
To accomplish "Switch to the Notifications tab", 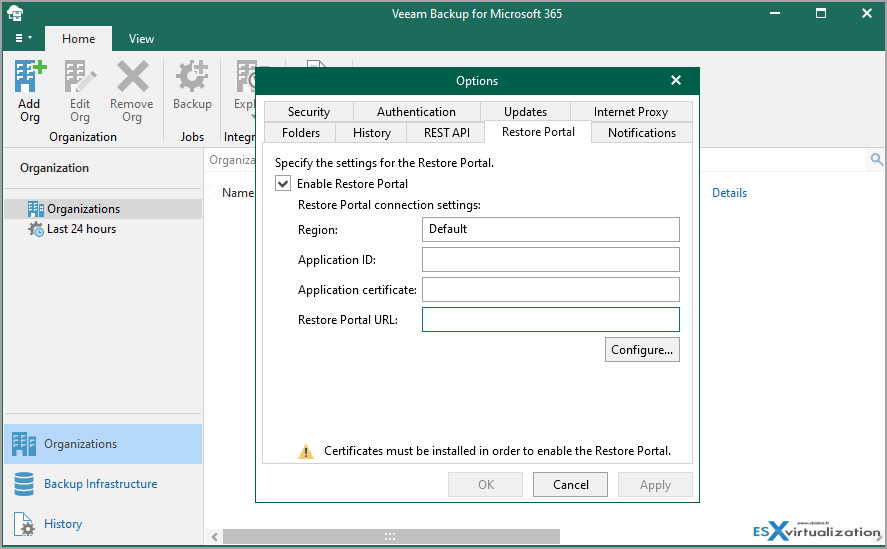I will [x=642, y=132].
